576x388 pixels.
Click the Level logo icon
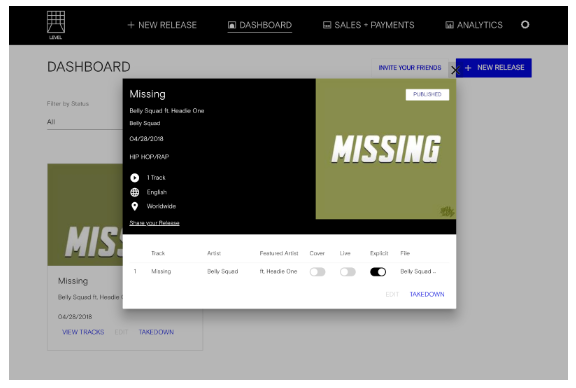[56, 25]
